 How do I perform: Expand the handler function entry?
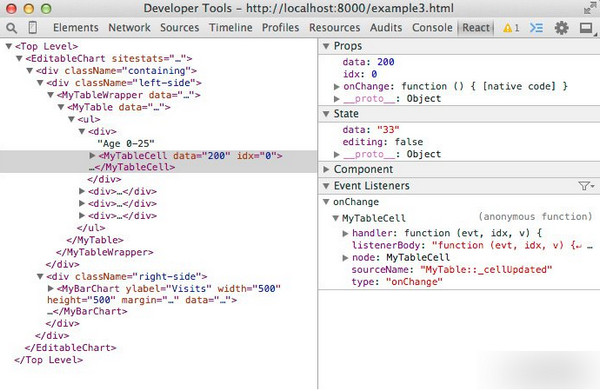point(345,233)
